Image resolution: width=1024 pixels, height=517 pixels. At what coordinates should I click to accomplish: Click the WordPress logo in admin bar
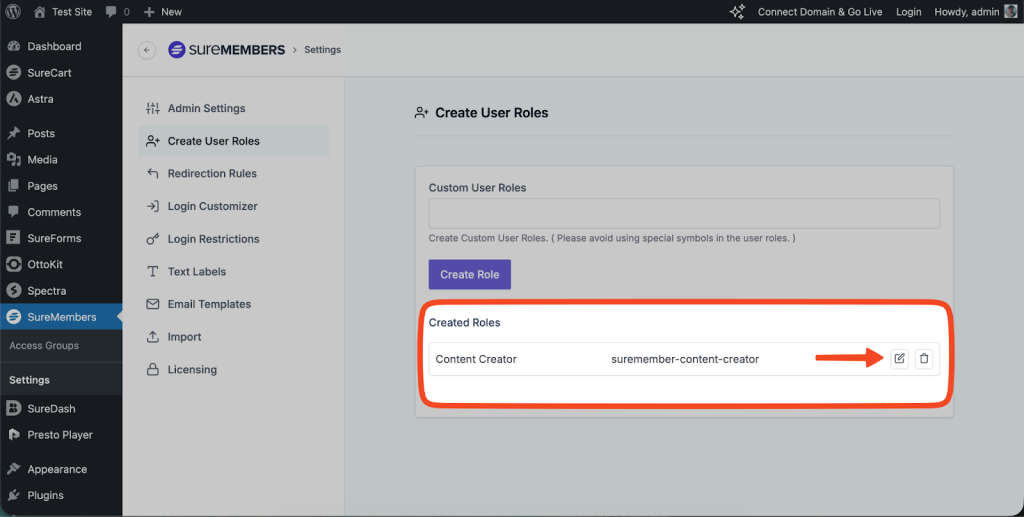click(x=13, y=12)
